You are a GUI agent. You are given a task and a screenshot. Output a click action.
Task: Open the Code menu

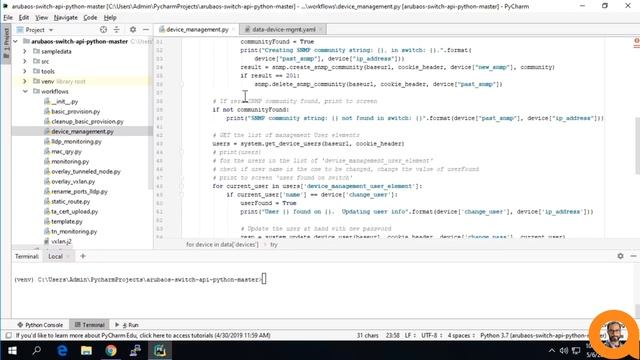(90, 18)
